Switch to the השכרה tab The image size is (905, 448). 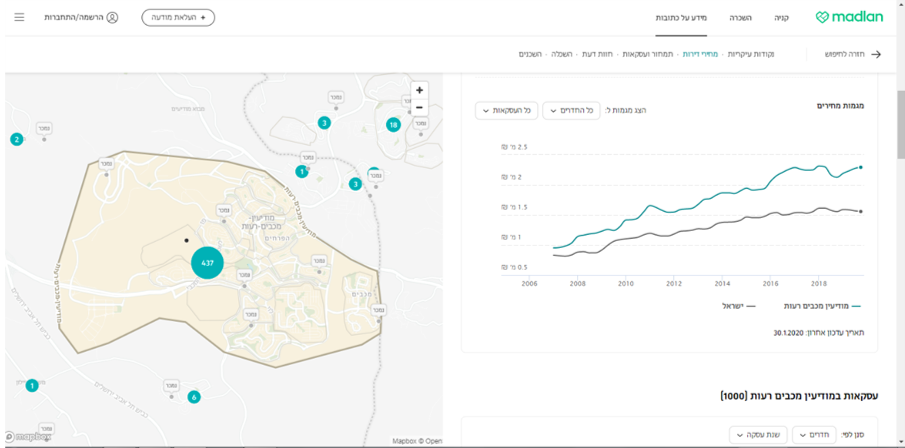(740, 18)
